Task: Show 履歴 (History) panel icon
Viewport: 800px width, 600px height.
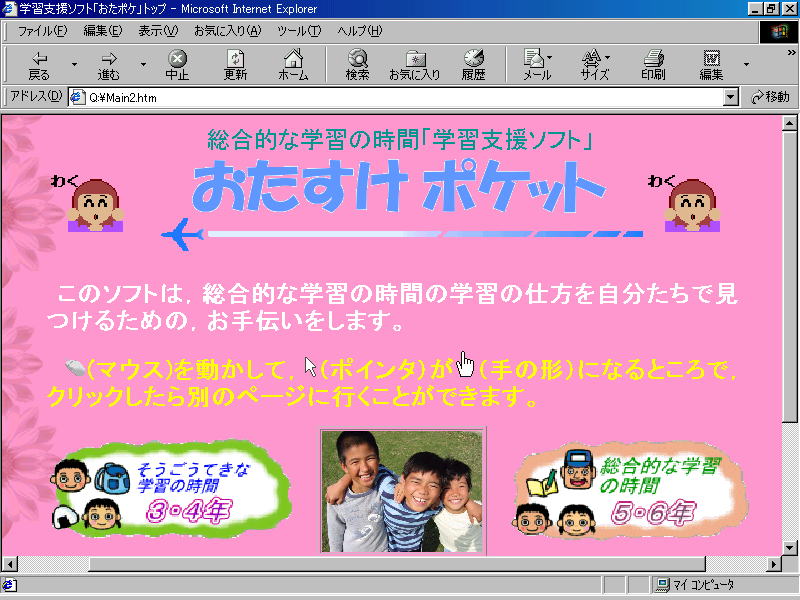Action: click(473, 65)
